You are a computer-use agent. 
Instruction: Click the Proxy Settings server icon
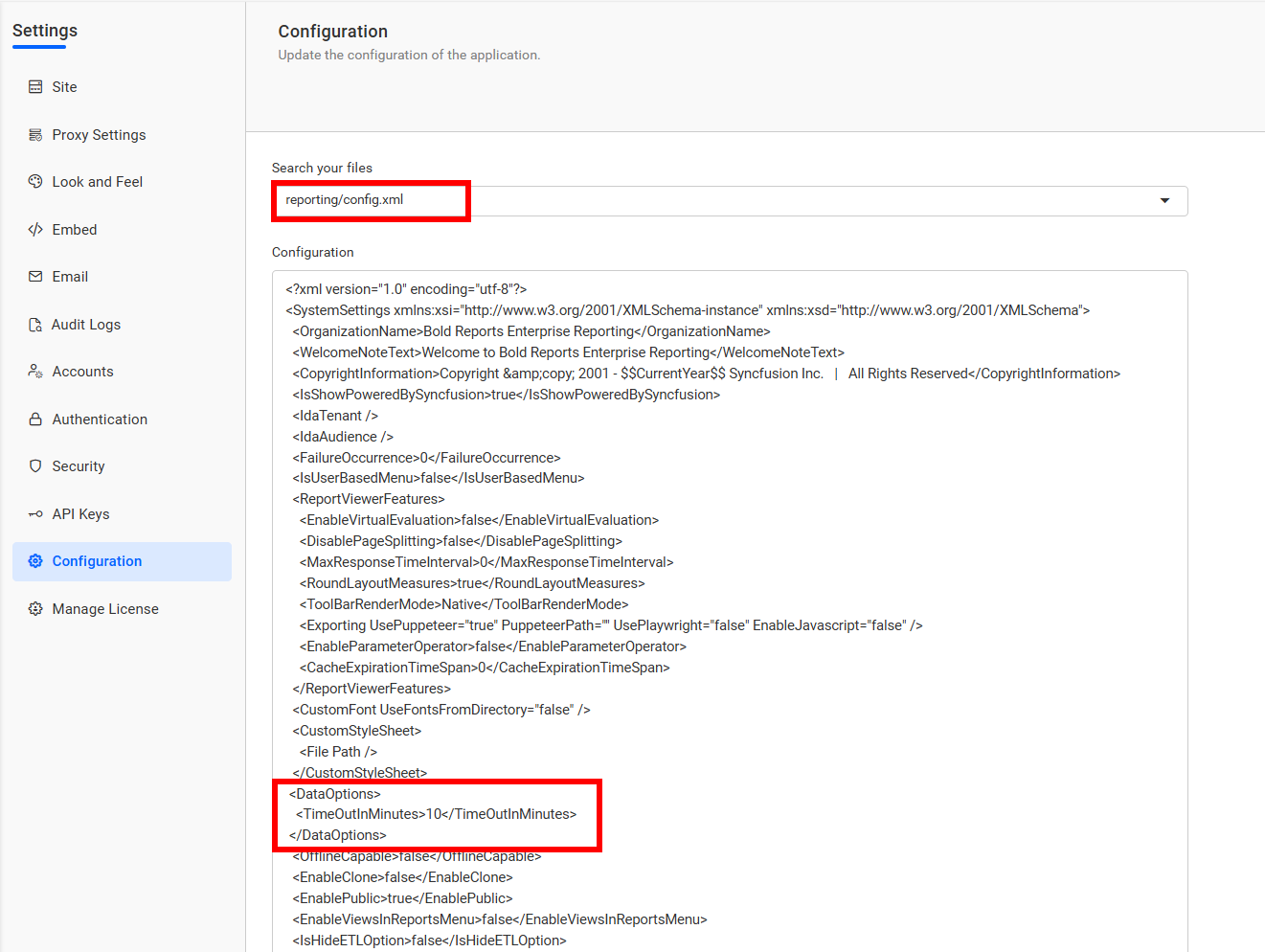(x=35, y=135)
